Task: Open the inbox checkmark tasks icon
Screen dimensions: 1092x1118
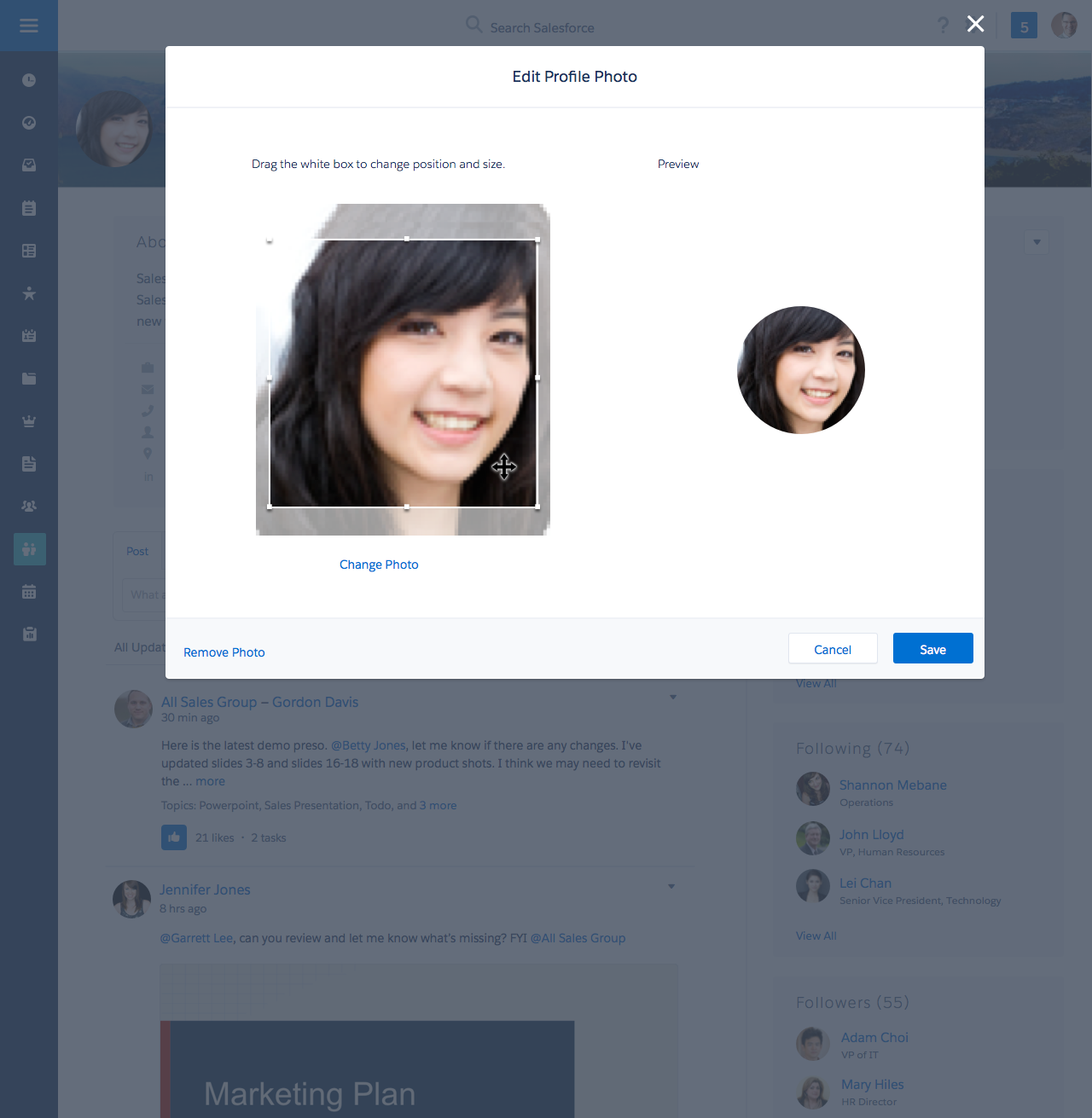Action: (x=29, y=165)
